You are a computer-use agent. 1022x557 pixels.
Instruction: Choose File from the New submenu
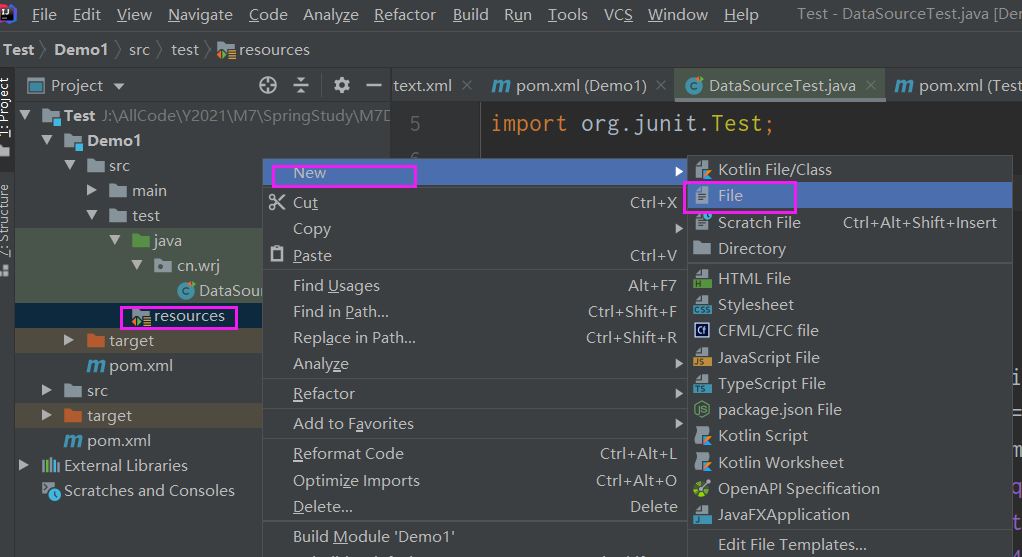pos(849,195)
